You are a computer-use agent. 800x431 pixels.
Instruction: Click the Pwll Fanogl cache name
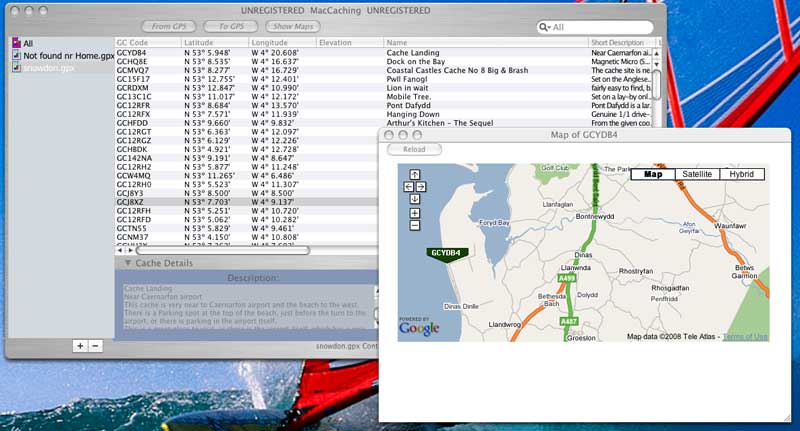pyautogui.click(x=407, y=79)
